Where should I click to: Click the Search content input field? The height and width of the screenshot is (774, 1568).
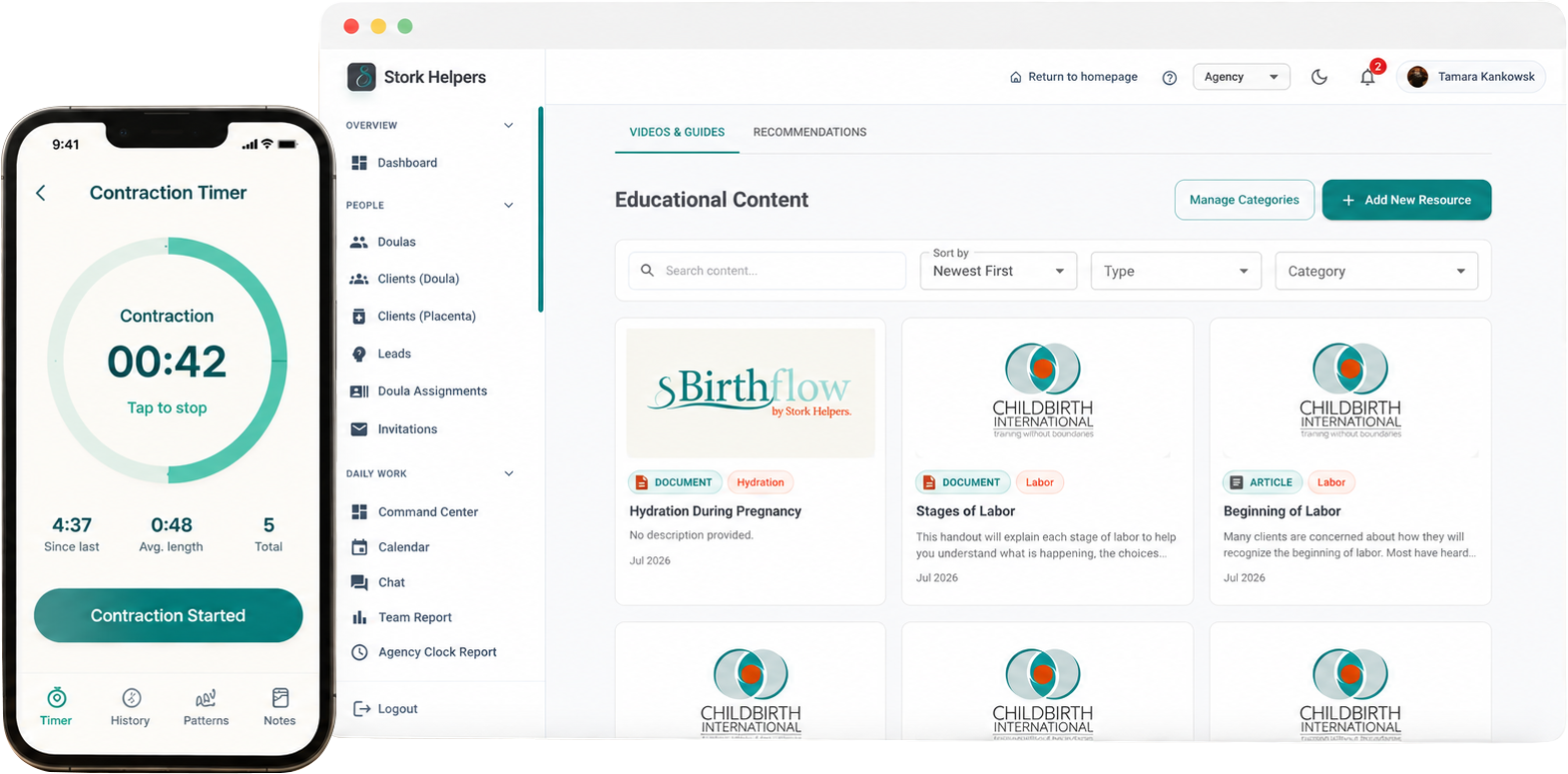[x=767, y=271]
